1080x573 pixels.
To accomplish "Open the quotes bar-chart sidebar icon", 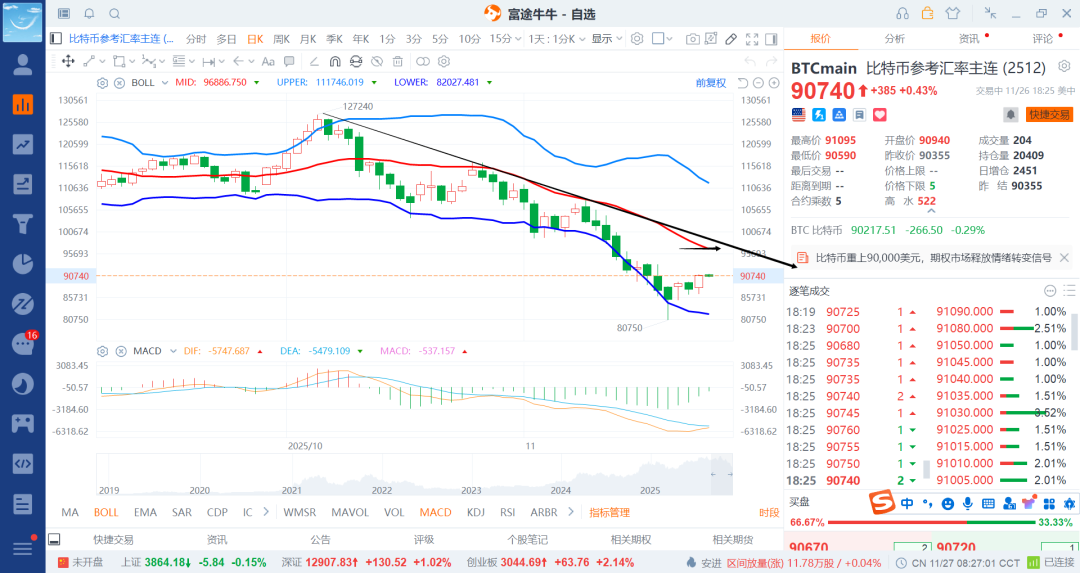I will click(x=23, y=105).
